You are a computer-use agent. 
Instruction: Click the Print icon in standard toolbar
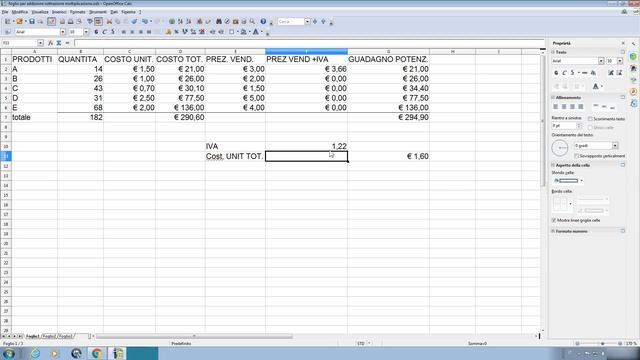(x=71, y=21)
